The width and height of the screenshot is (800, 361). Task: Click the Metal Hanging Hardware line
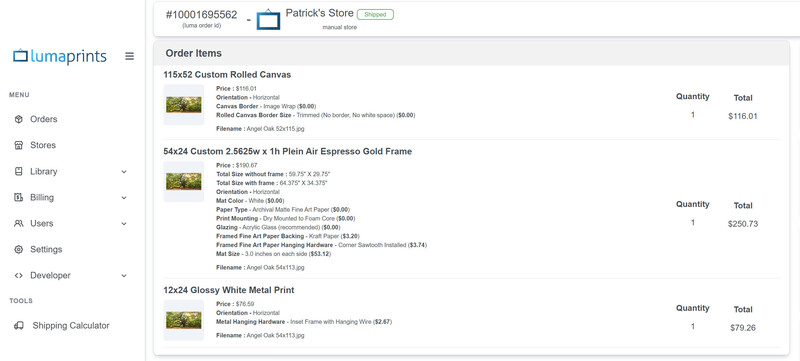pos(304,322)
